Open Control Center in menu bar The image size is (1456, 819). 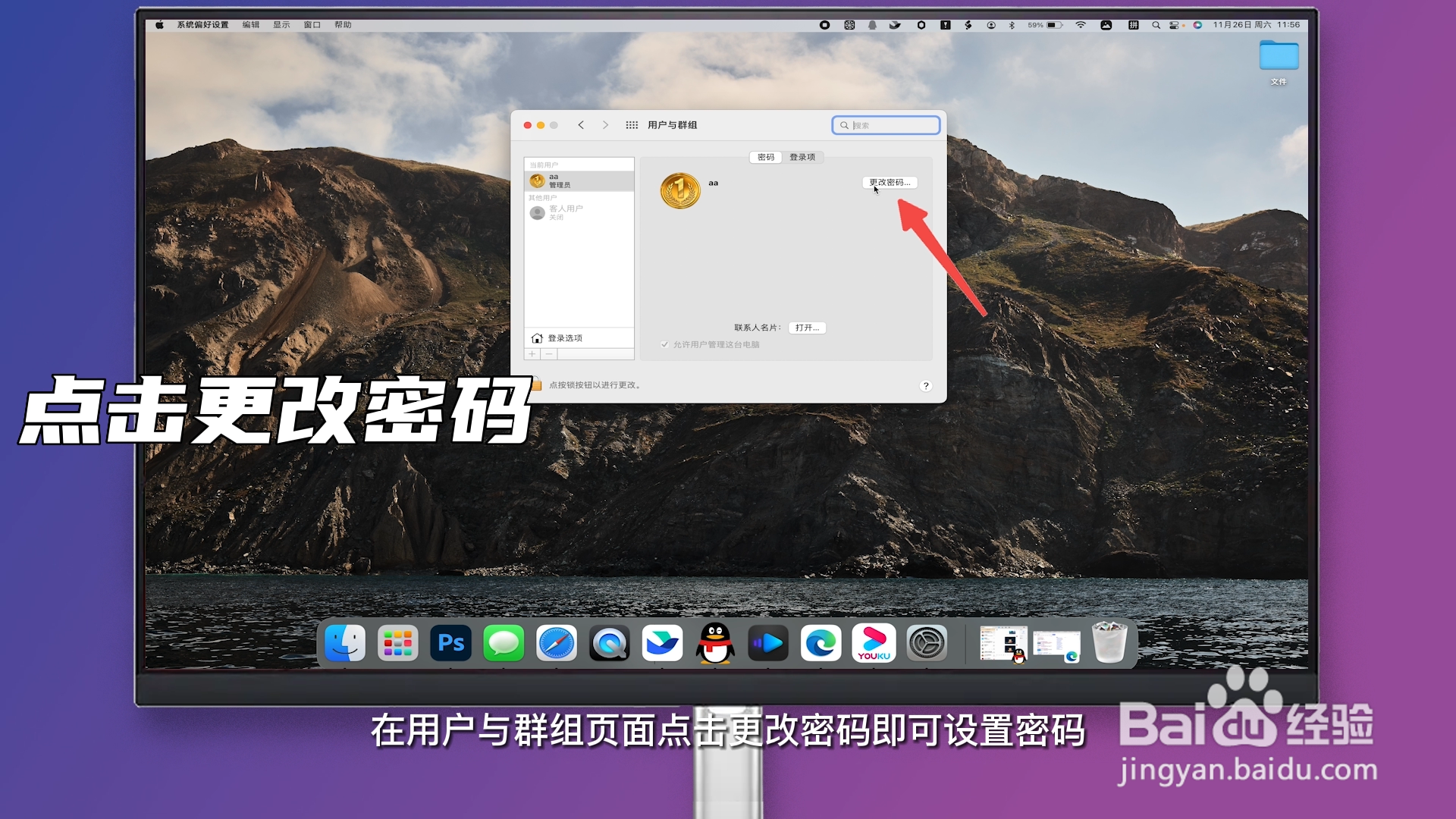click(x=1175, y=25)
